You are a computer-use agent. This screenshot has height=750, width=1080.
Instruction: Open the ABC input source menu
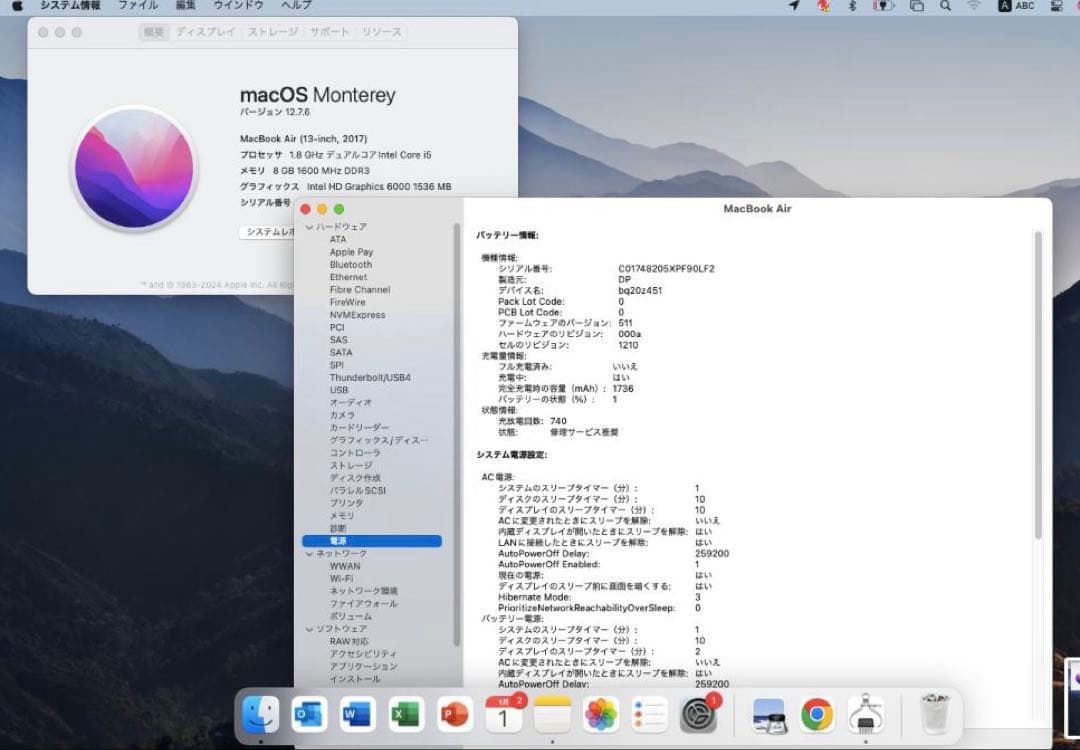pos(1017,6)
